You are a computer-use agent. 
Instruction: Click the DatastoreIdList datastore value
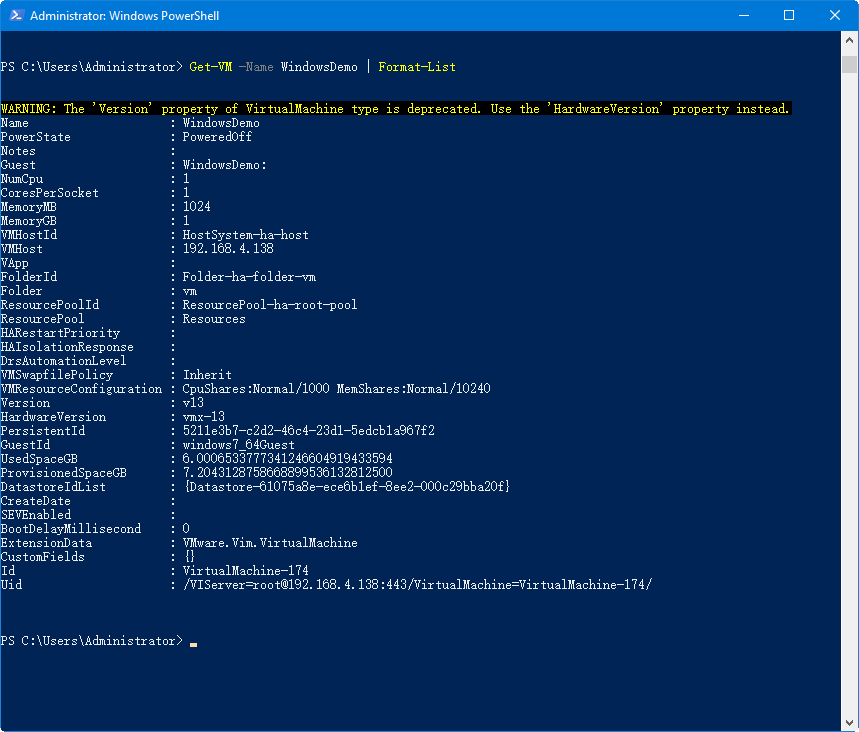click(x=347, y=487)
